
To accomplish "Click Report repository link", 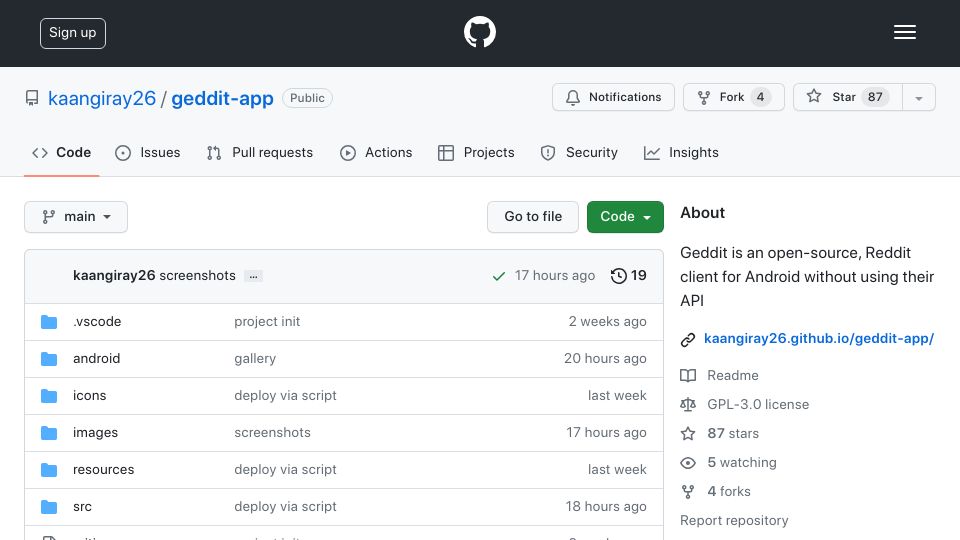I will (734, 520).
